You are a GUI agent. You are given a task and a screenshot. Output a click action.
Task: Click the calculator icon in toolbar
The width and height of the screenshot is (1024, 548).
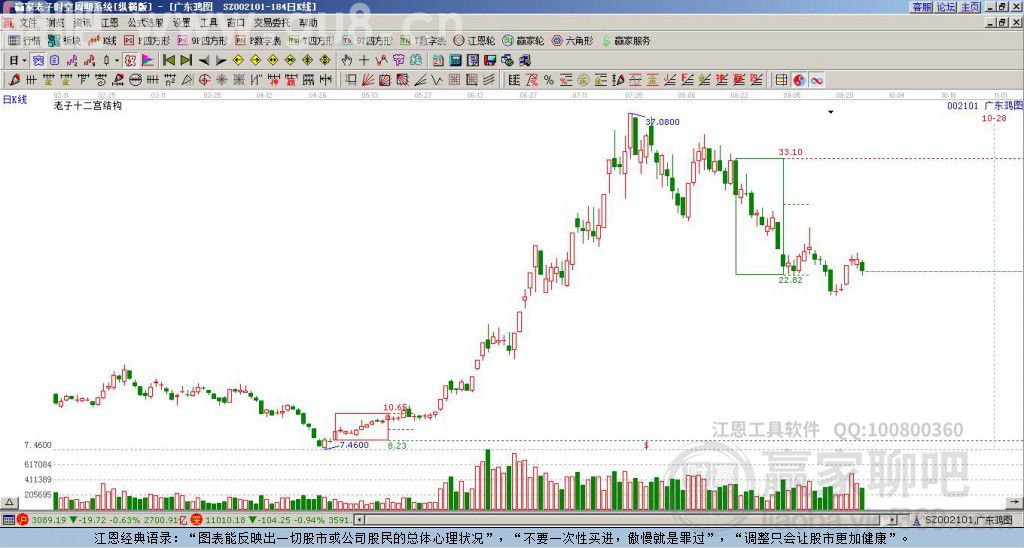point(455,61)
